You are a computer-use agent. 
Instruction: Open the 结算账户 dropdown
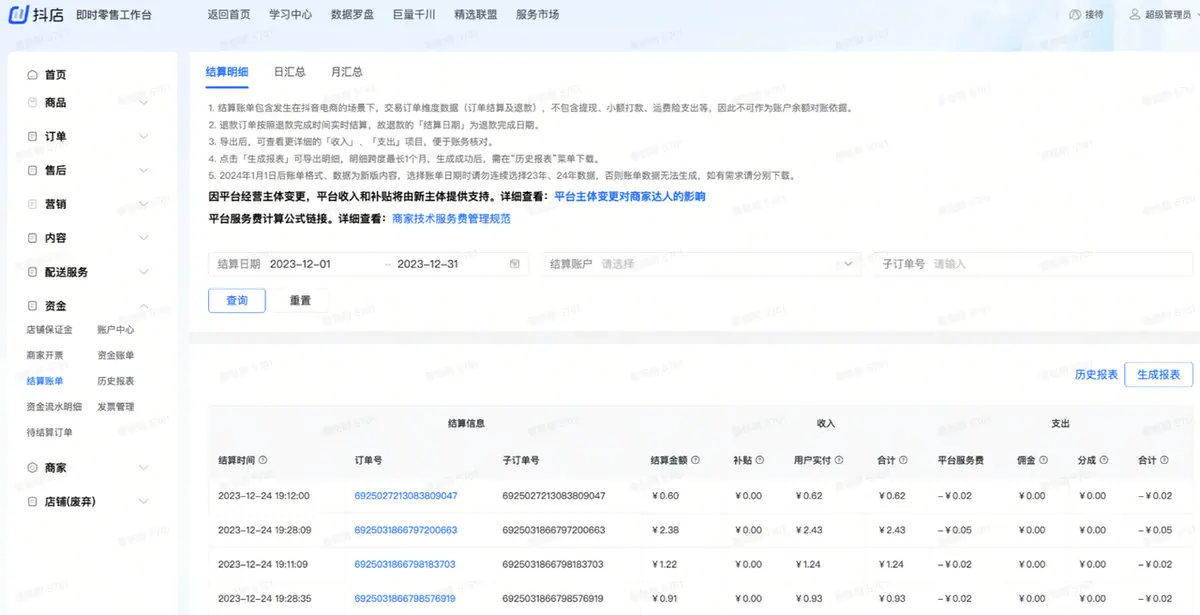tap(700, 264)
